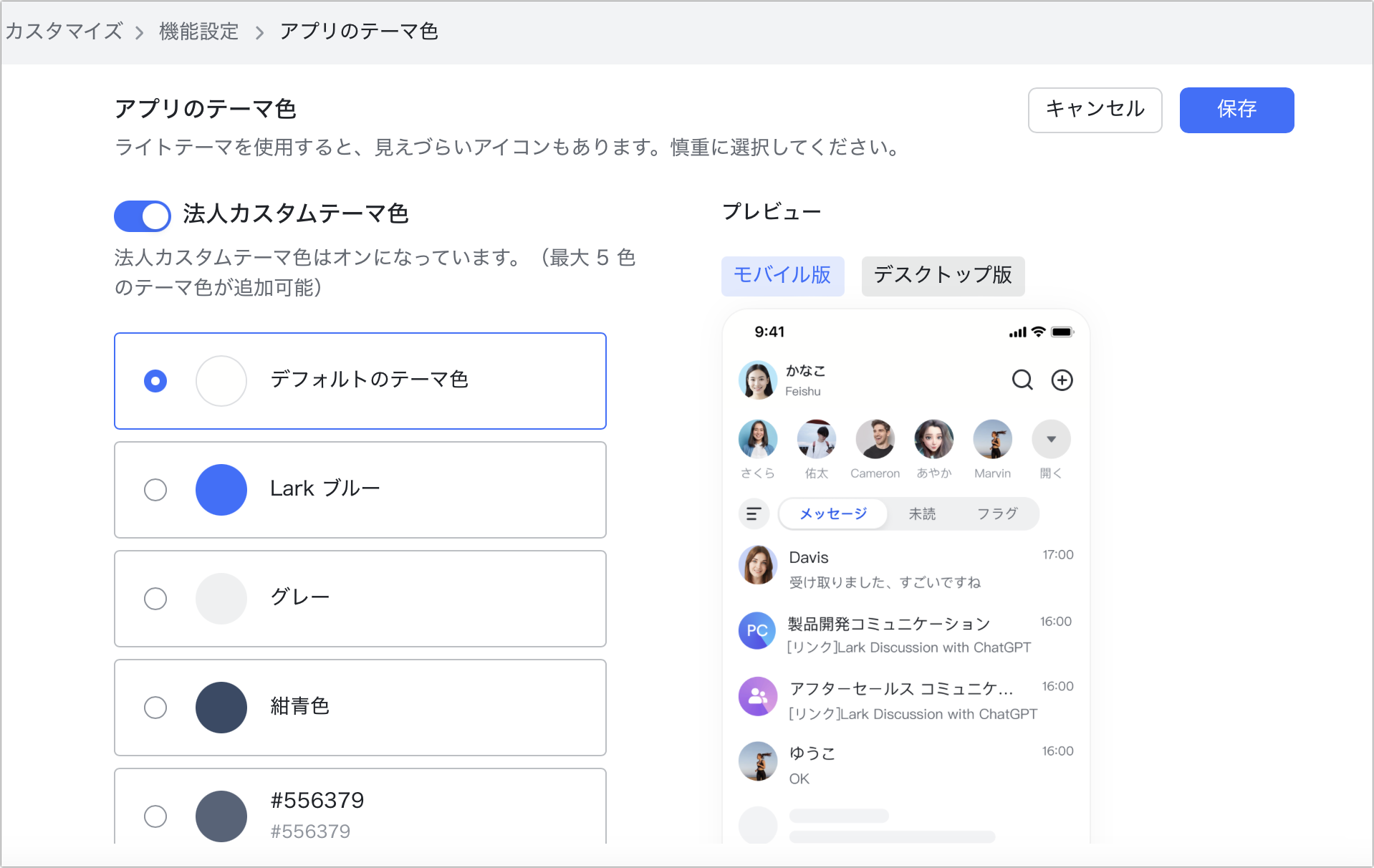Click the purple アフターセールス group icon
The width and height of the screenshot is (1374, 868).
(x=757, y=696)
